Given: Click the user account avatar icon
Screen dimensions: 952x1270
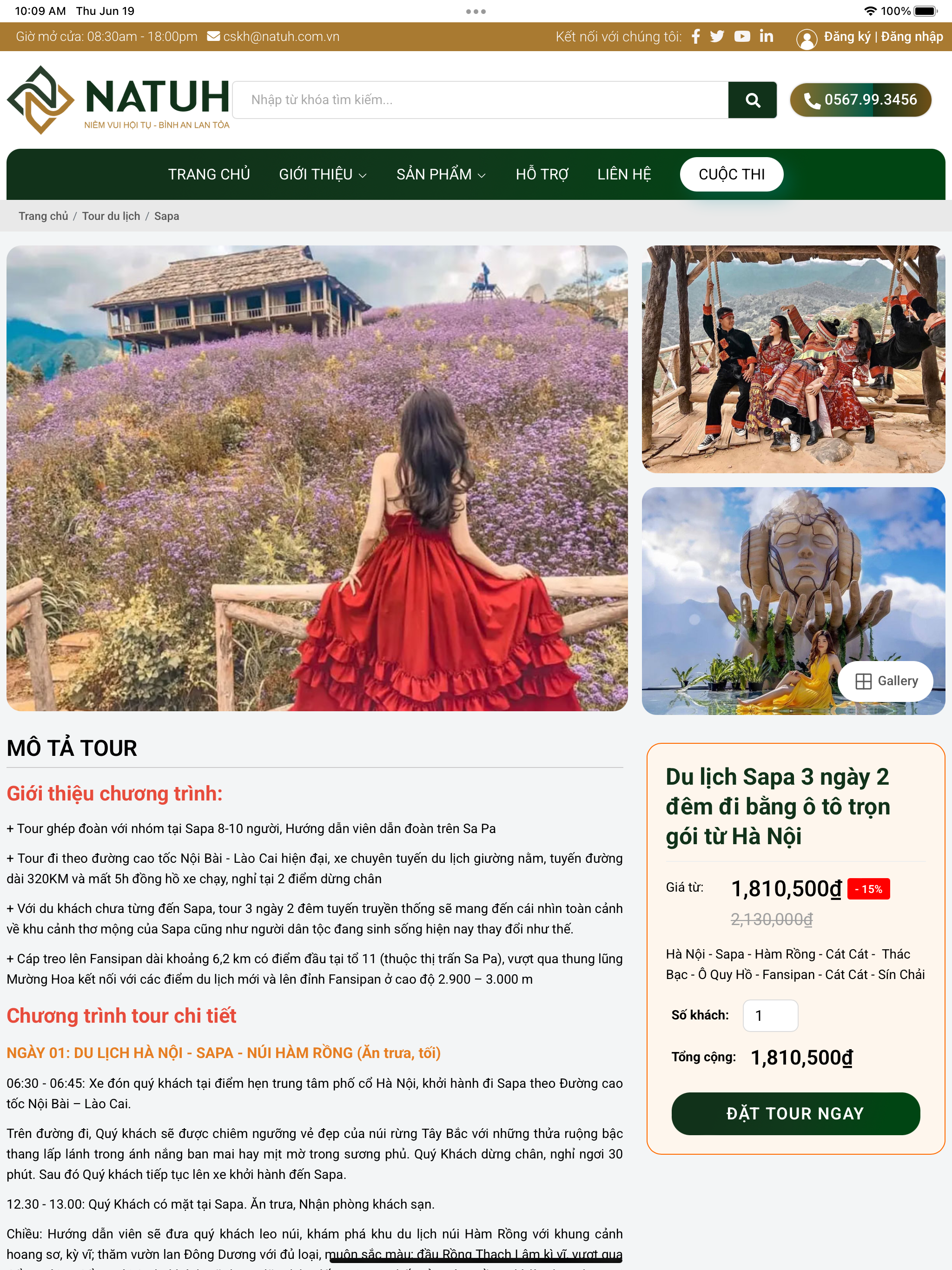Looking at the screenshot, I should click(x=806, y=39).
